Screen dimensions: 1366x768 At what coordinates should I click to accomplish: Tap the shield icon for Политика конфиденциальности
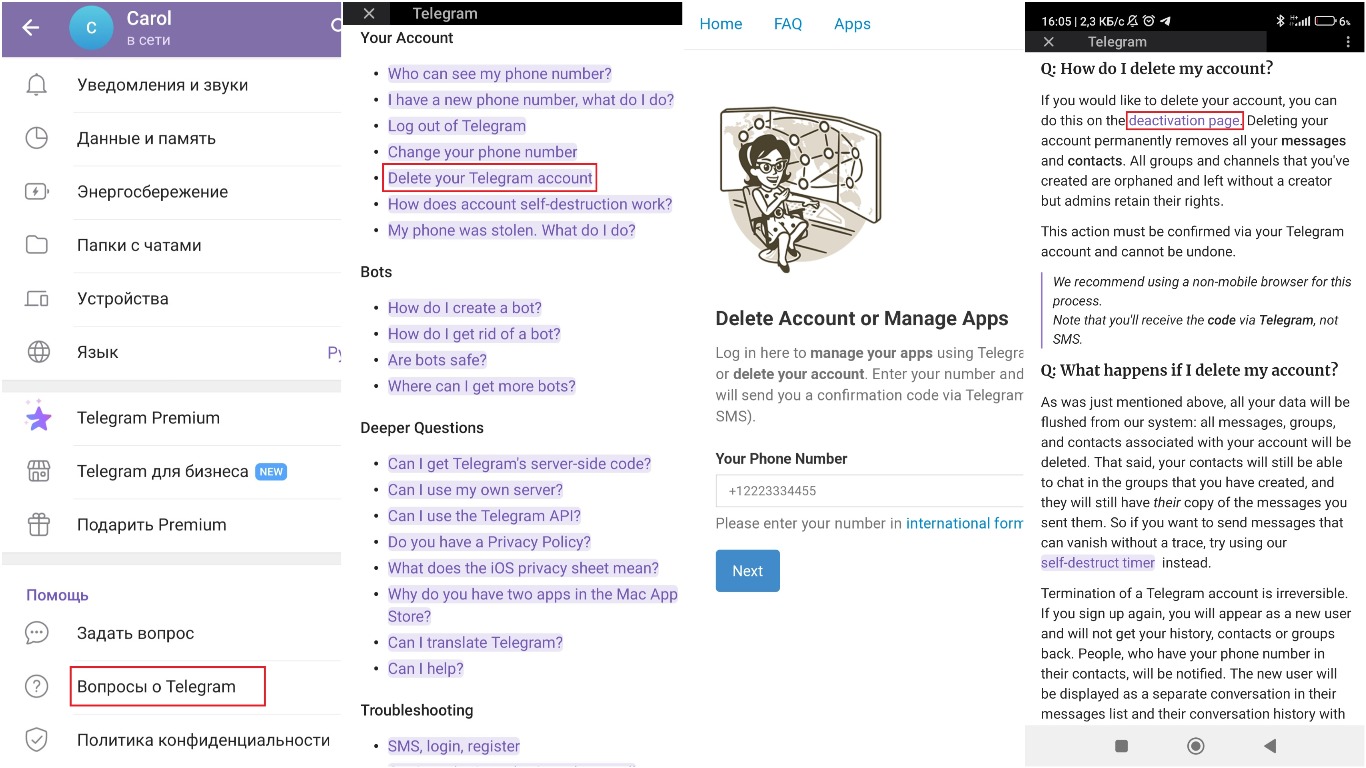click(37, 740)
